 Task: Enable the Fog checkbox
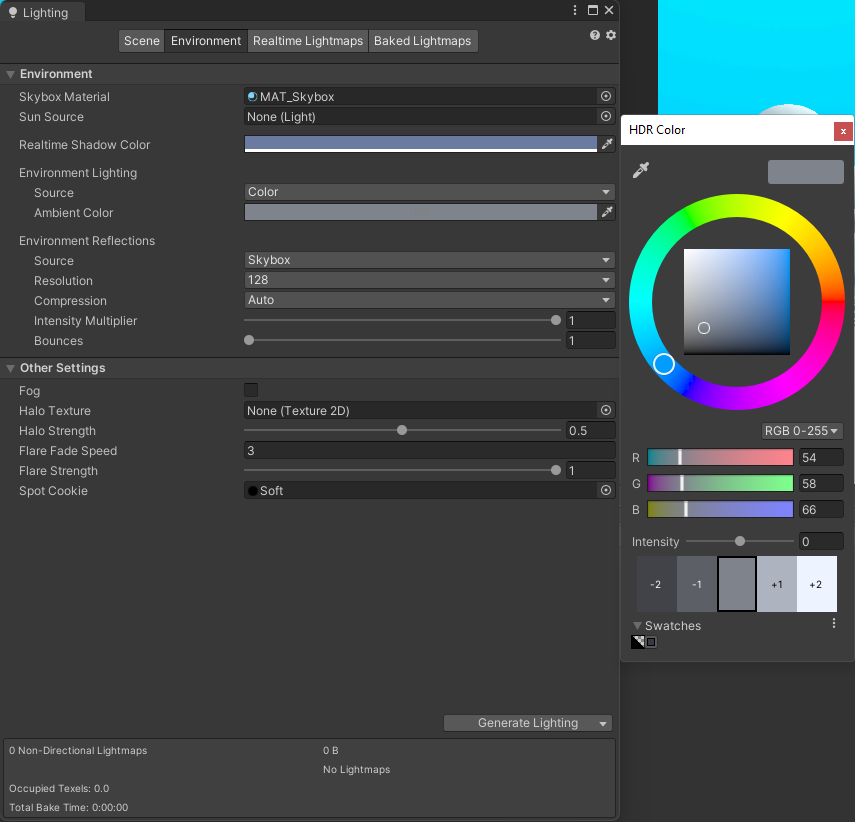(251, 390)
